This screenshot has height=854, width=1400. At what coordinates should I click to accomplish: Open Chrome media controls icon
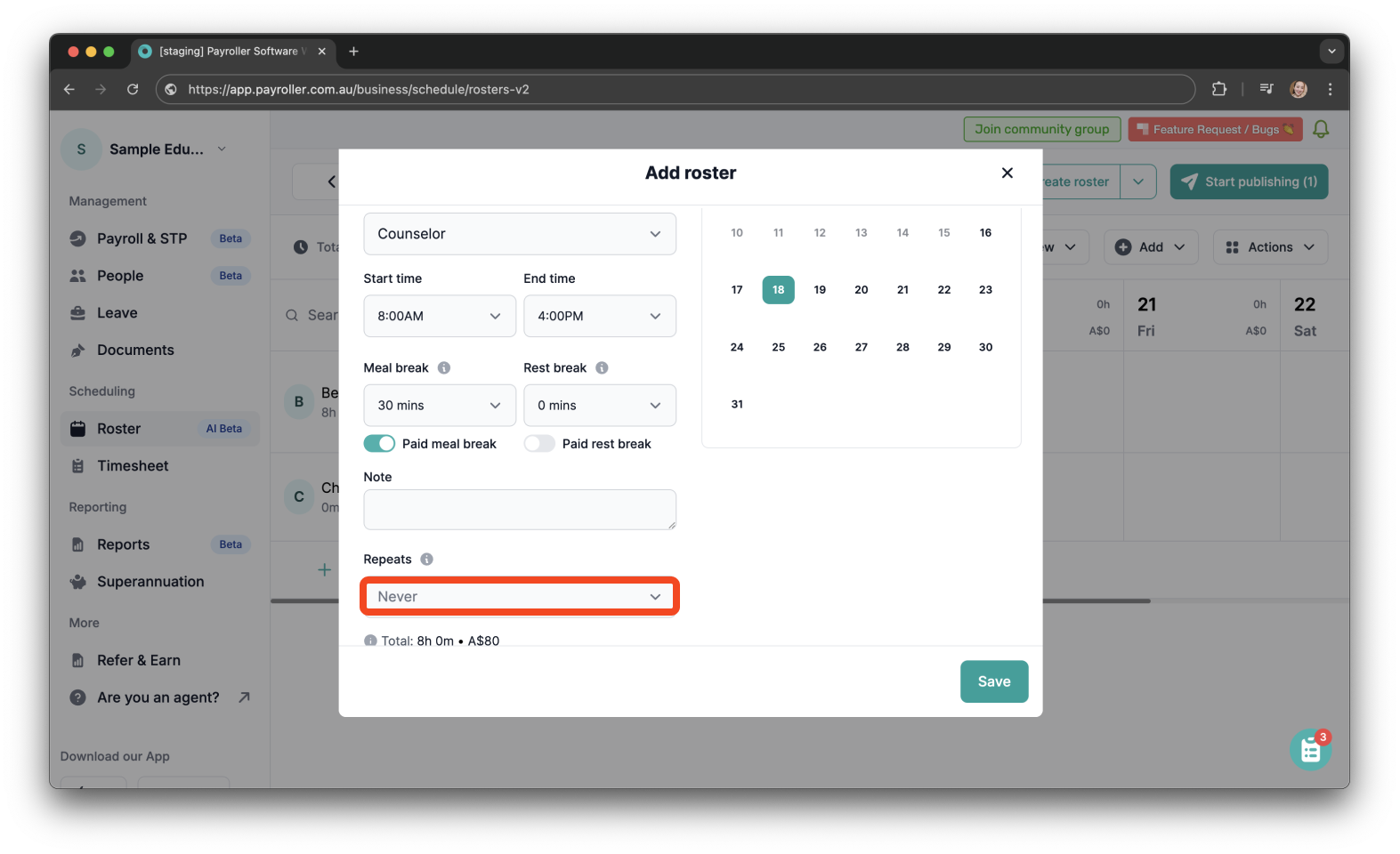pos(1266,89)
